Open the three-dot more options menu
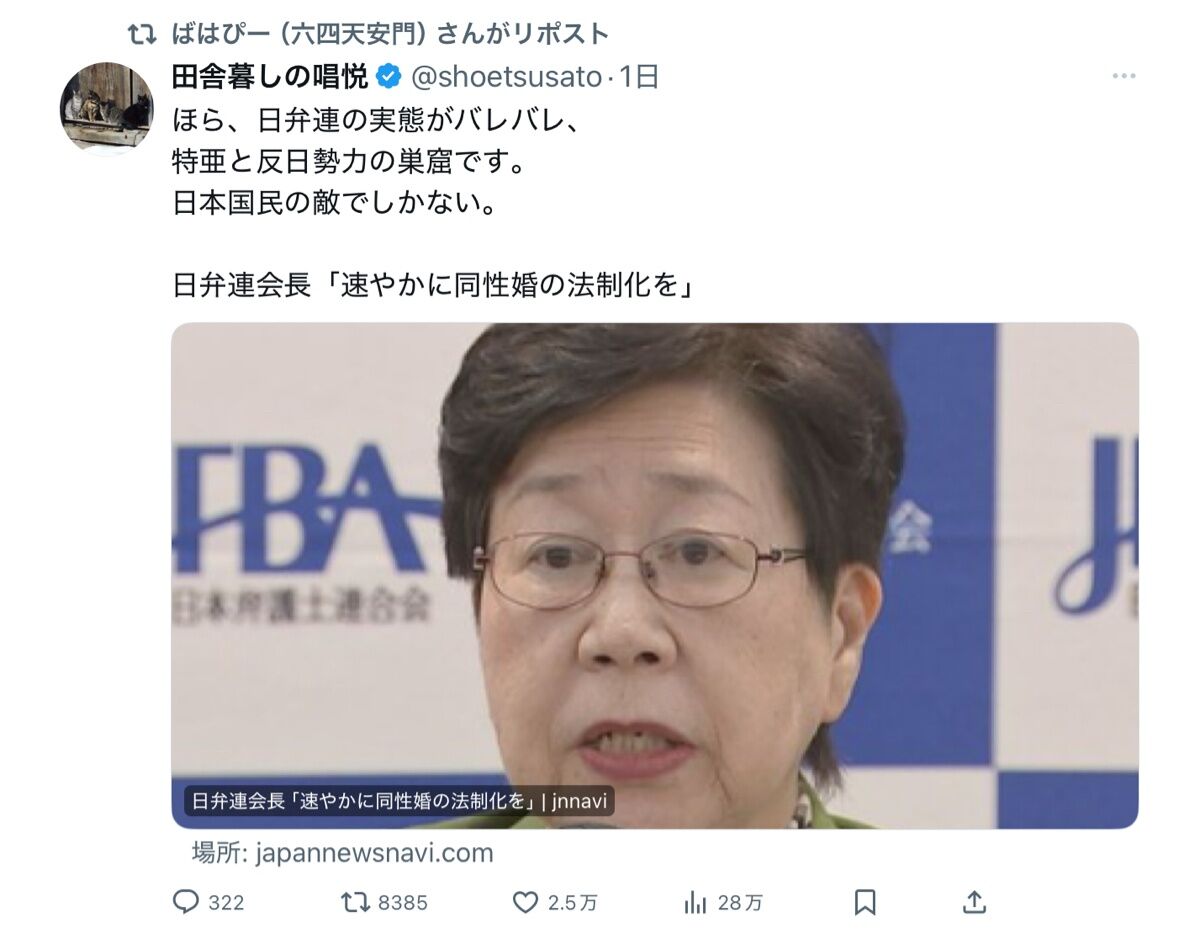Screen dimensions: 1200x935 coord(1124,76)
